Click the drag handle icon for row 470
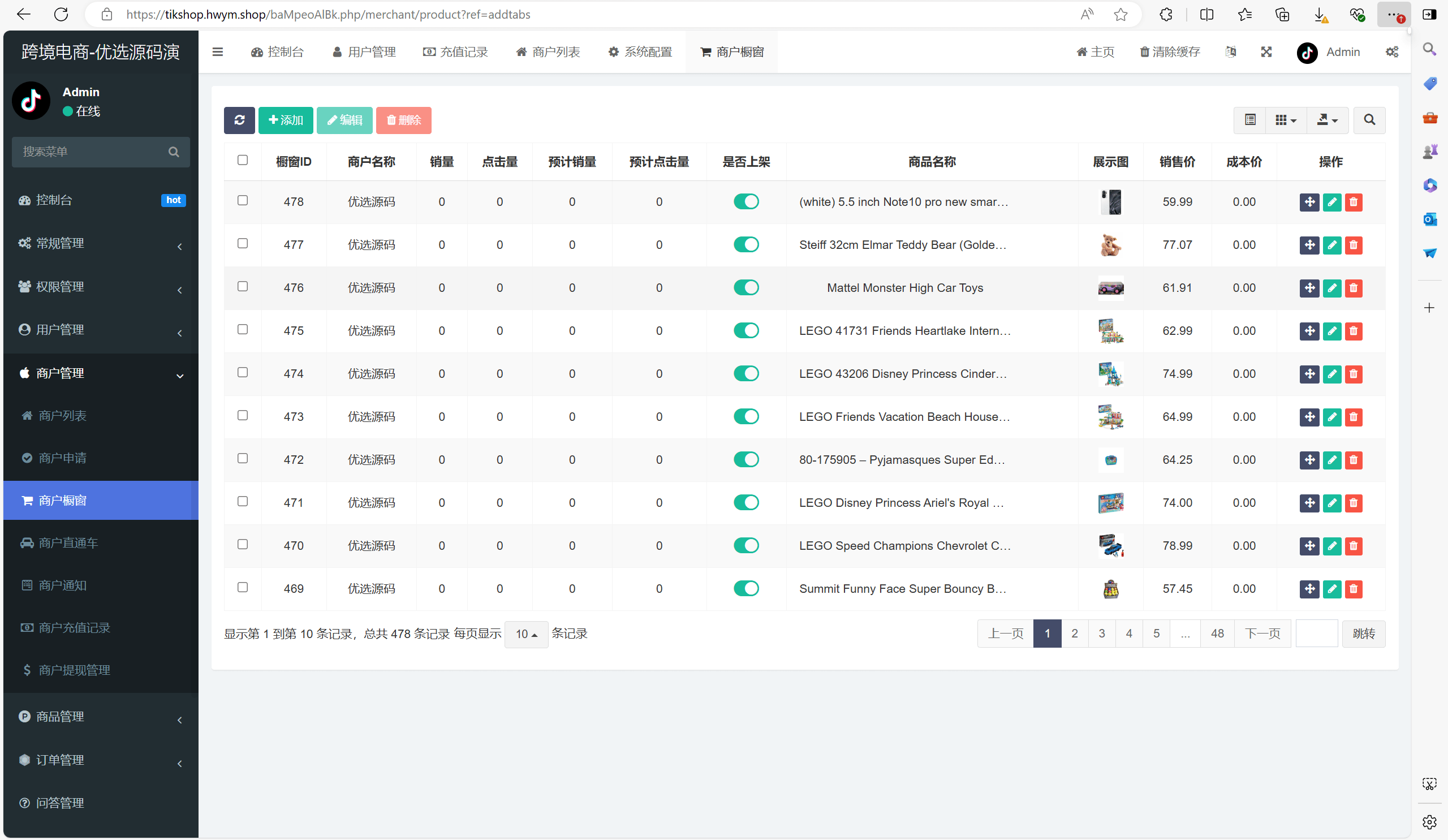The height and width of the screenshot is (840, 1448). (1309, 546)
